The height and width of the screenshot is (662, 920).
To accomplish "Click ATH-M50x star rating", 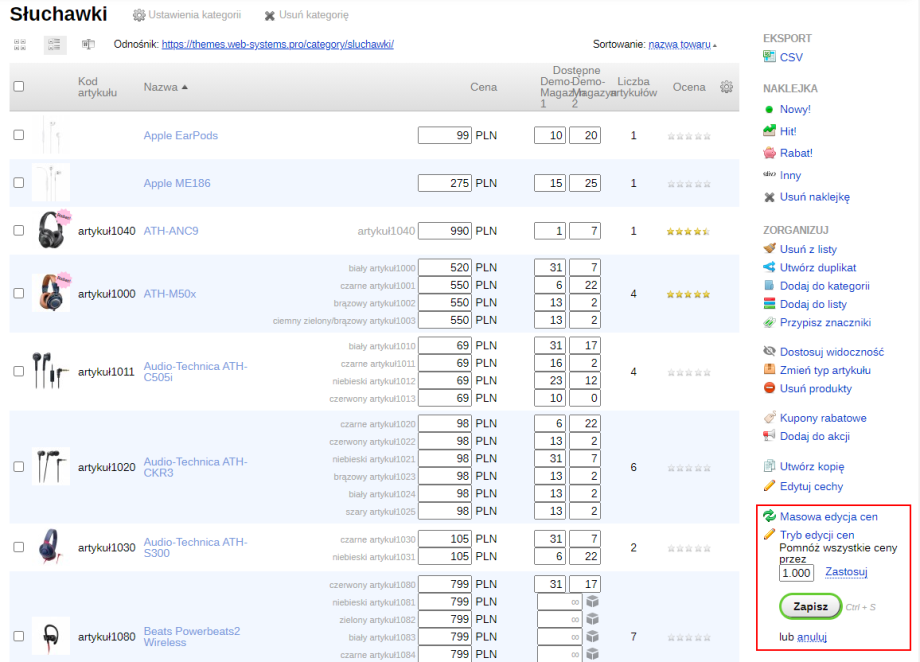I will click(689, 294).
